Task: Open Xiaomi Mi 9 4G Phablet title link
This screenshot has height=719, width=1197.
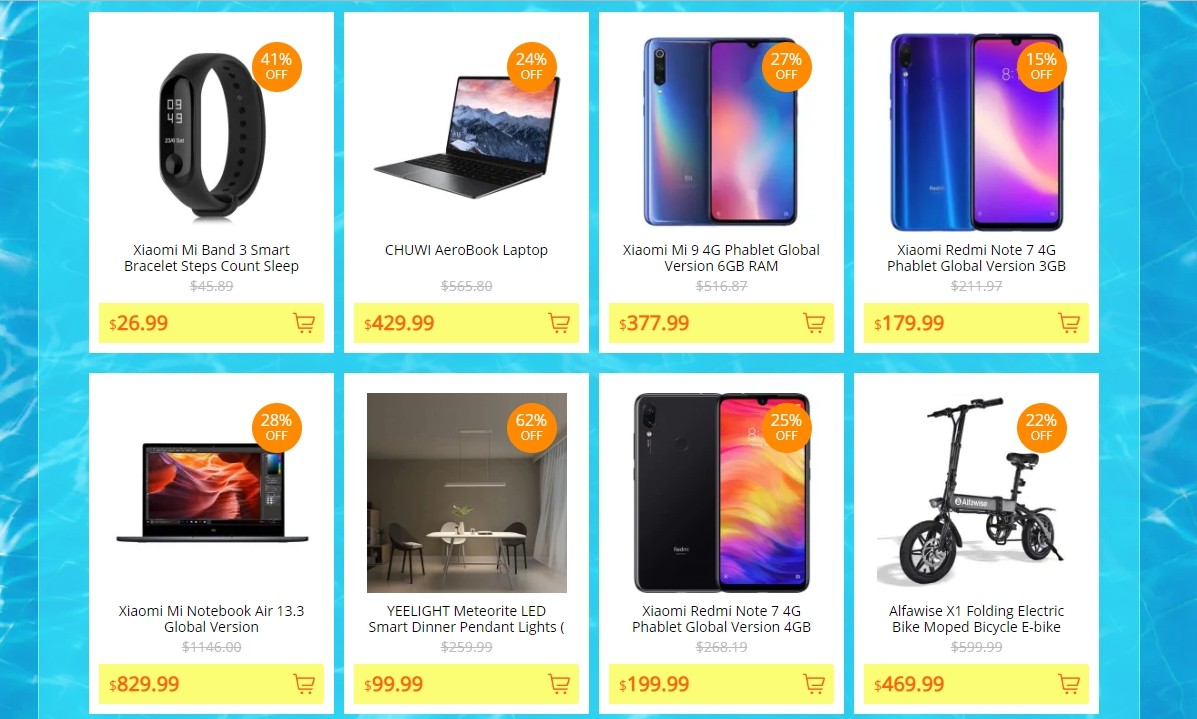Action: (x=721, y=258)
